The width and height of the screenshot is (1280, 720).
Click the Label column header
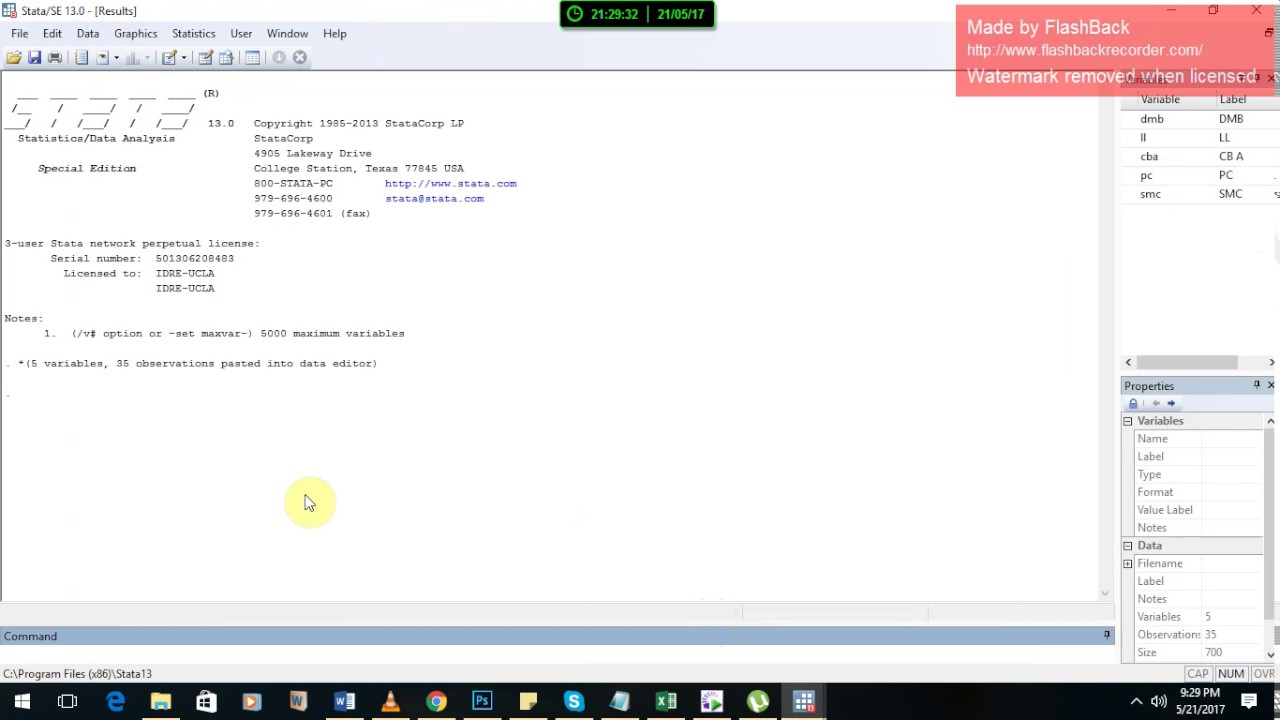coord(1233,99)
